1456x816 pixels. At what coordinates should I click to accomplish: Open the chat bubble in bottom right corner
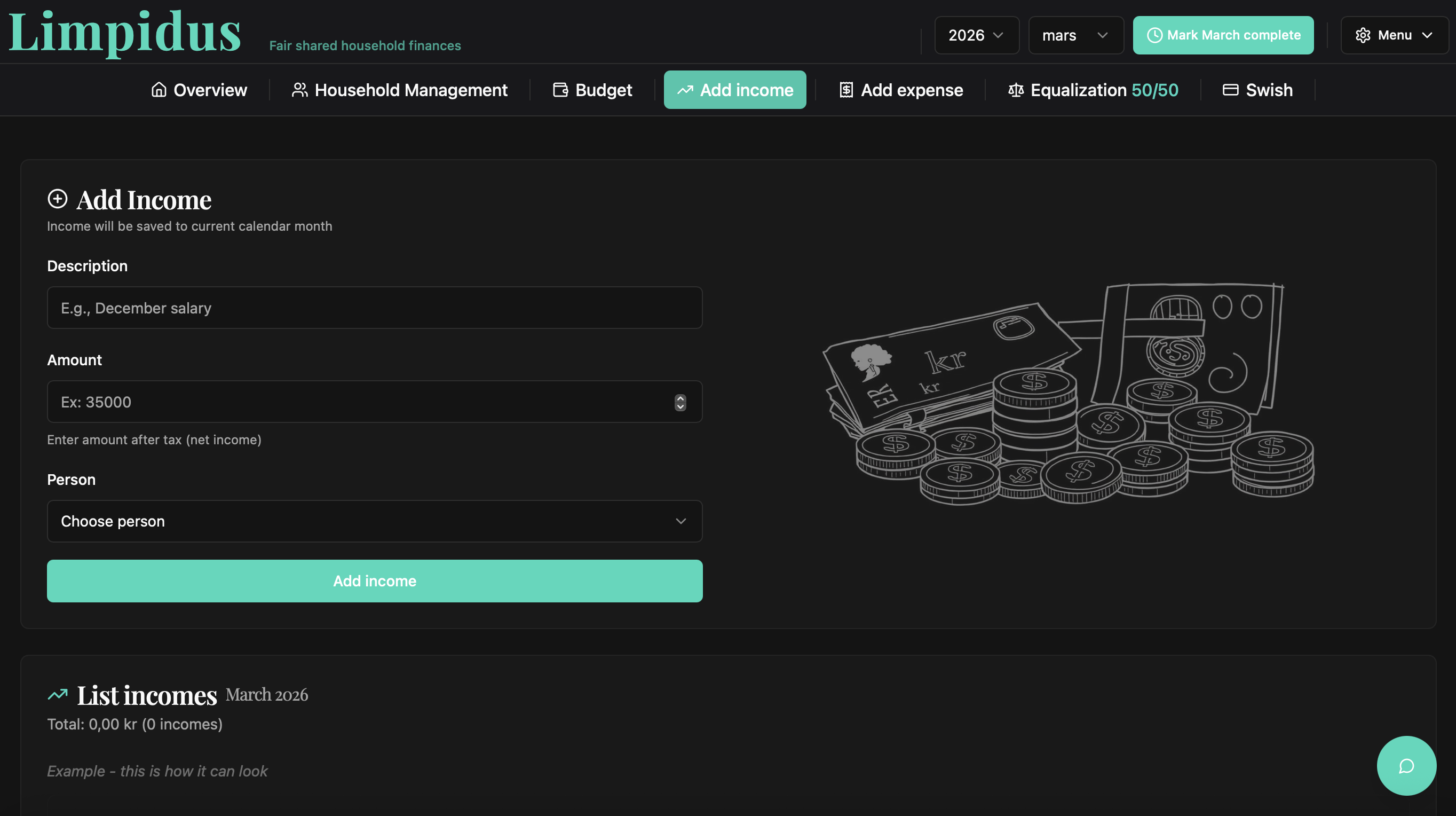(x=1406, y=766)
